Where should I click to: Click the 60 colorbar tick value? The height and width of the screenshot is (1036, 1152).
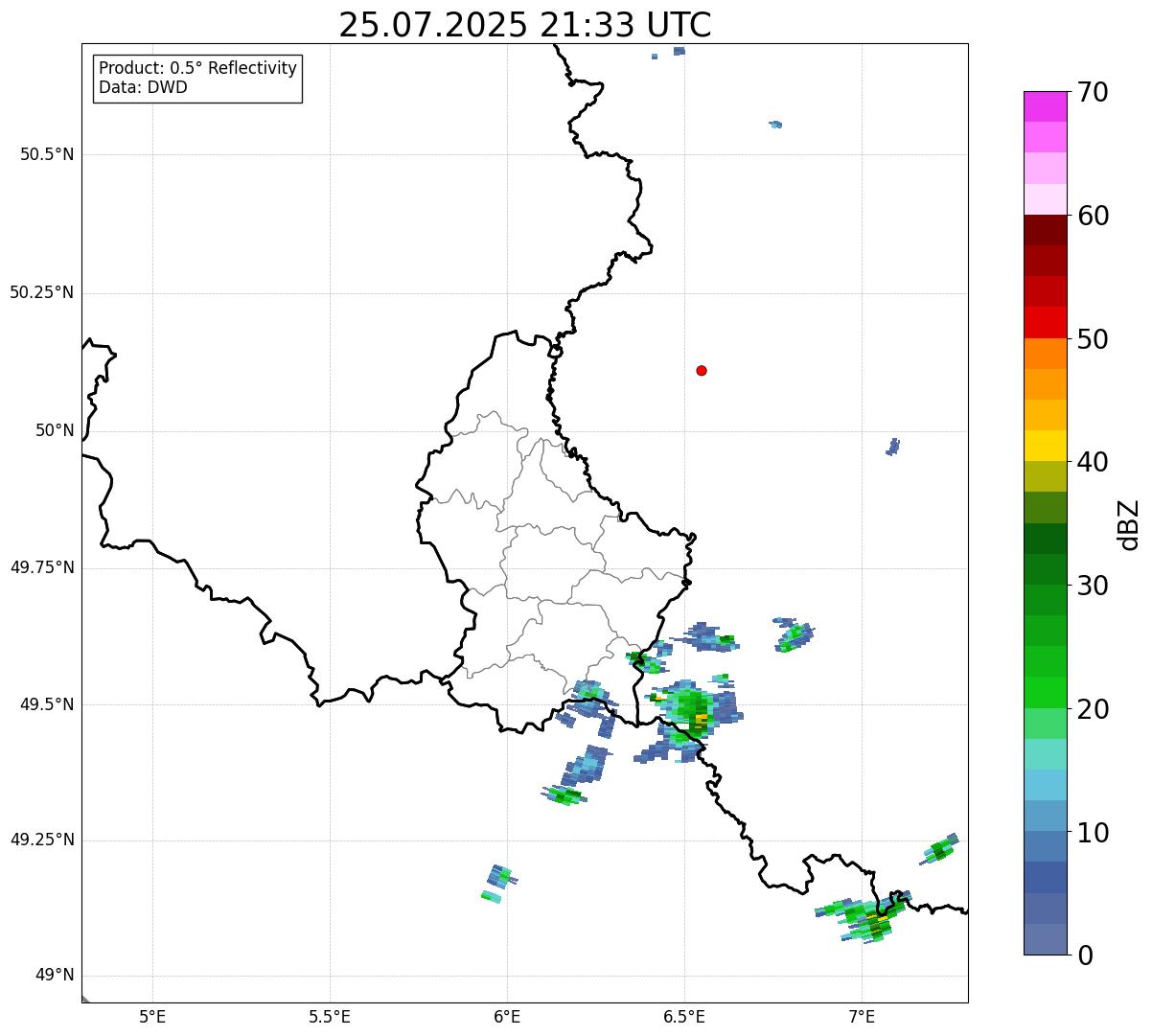tap(1093, 216)
